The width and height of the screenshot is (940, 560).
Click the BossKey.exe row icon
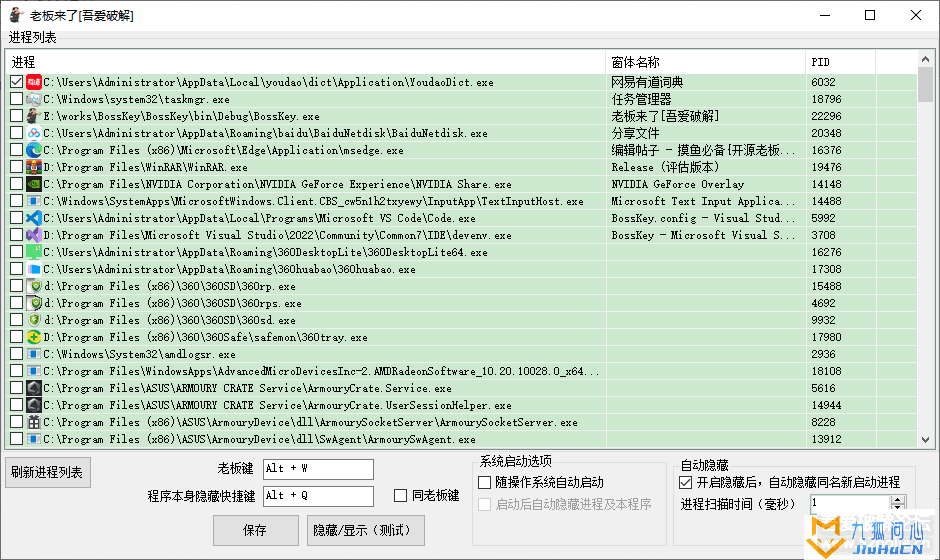tap(34, 116)
